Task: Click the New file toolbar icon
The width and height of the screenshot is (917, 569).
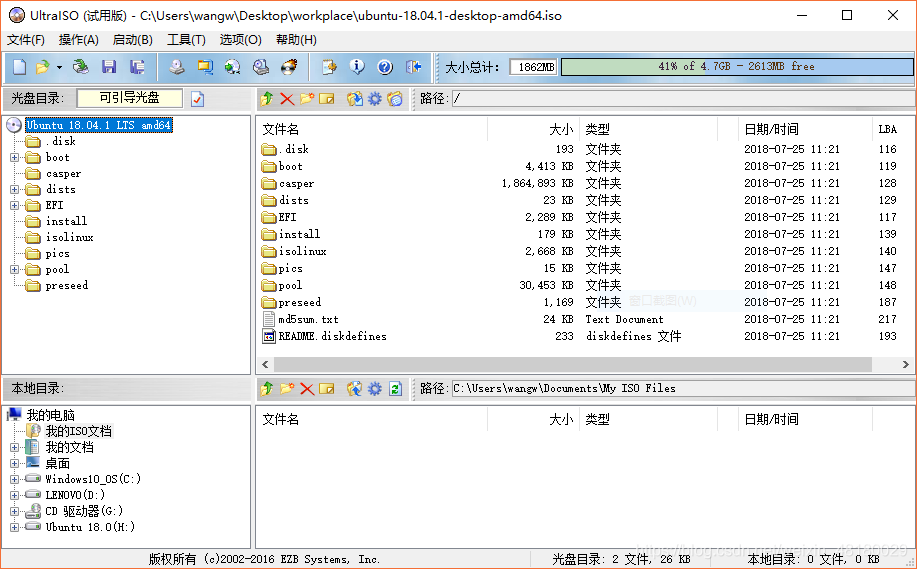Action: coord(19,67)
